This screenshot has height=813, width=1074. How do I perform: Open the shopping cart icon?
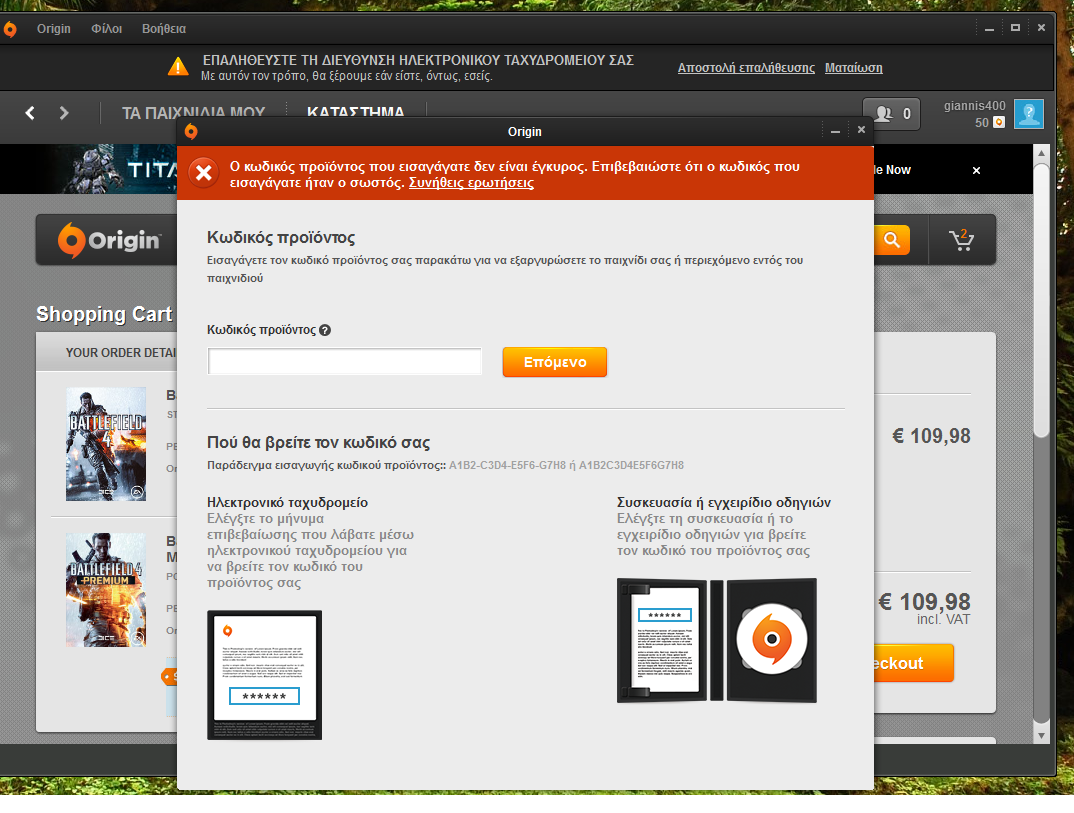[x=962, y=240]
